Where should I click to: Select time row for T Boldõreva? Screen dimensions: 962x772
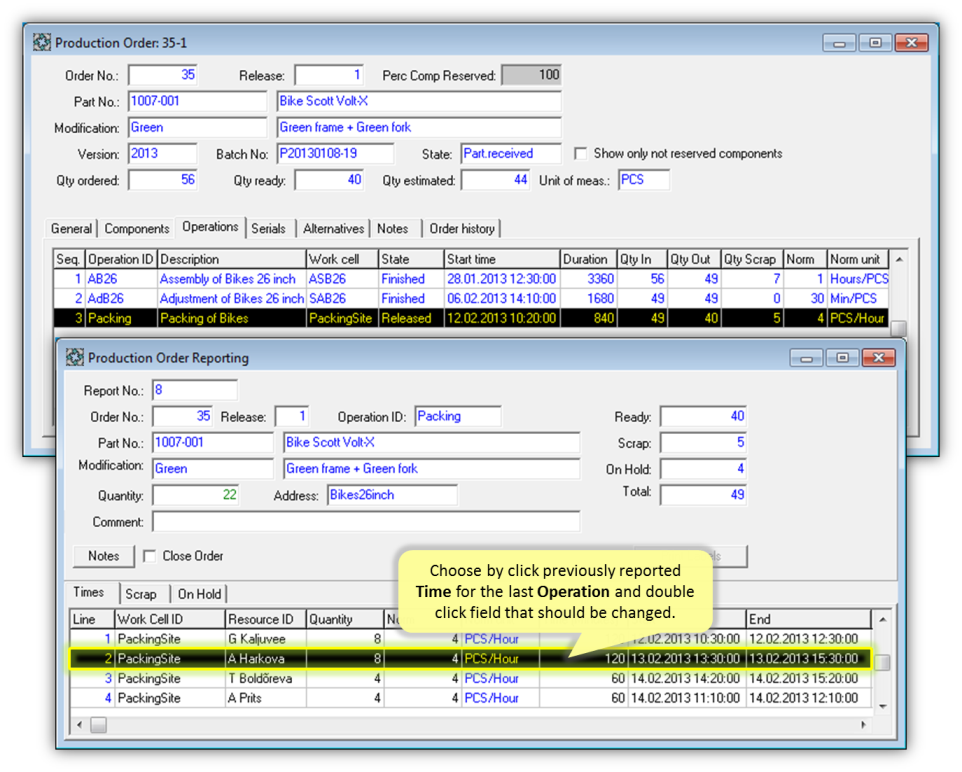coord(471,679)
